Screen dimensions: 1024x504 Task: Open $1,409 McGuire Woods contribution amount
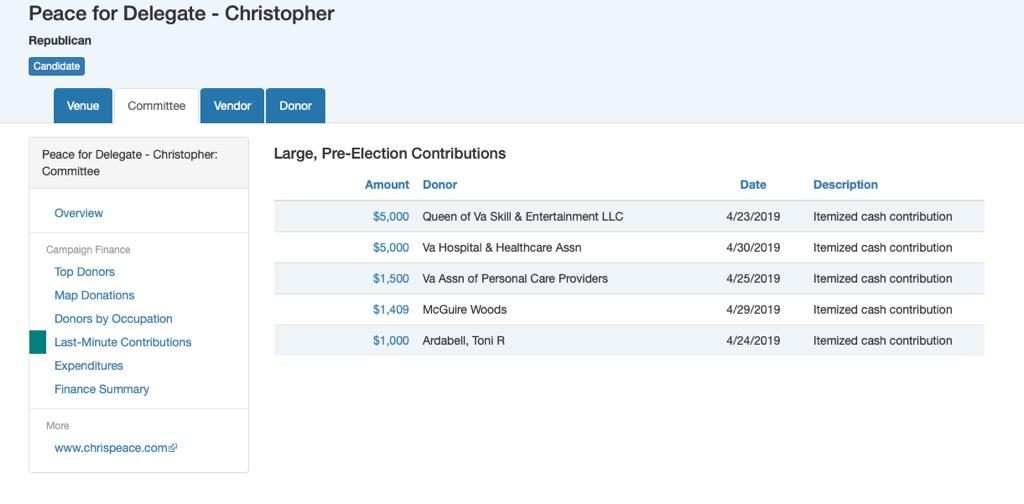pos(391,310)
